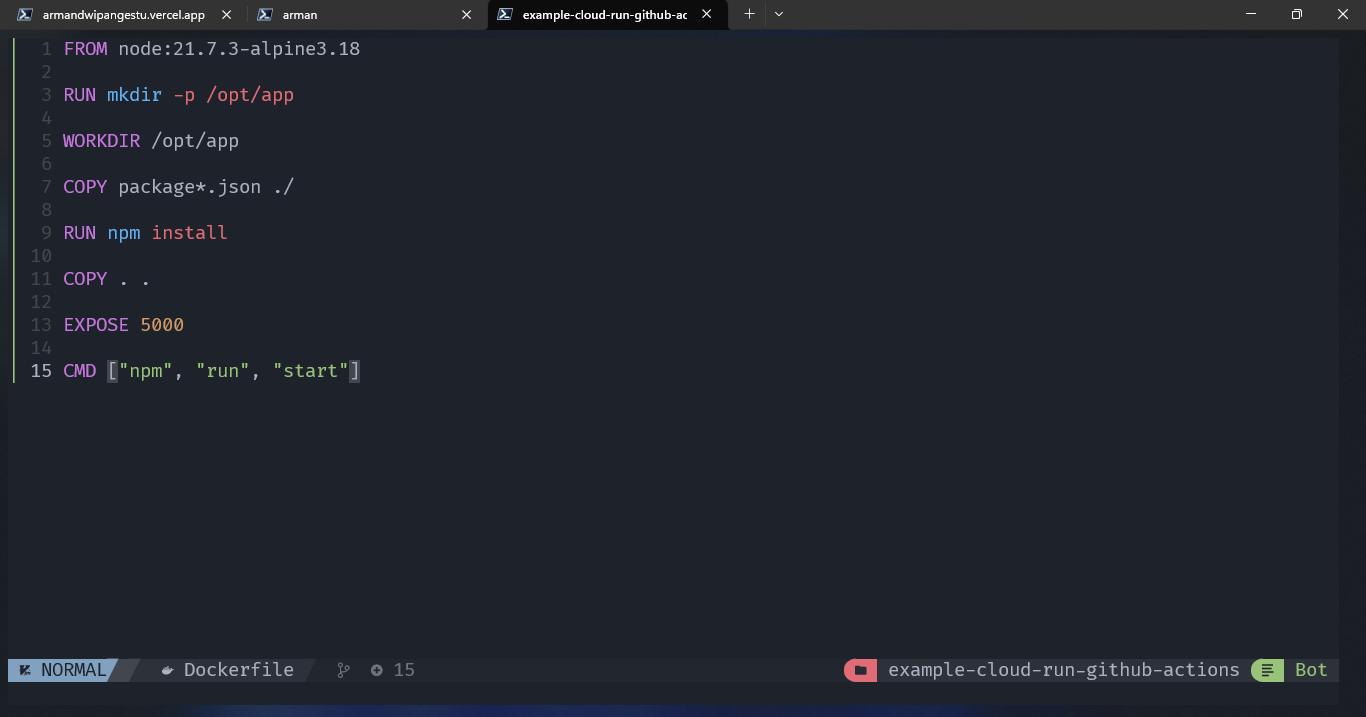Viewport: 1366px width, 717px height.
Task: Click the added-lines plus icon next to 15
Action: (377, 670)
